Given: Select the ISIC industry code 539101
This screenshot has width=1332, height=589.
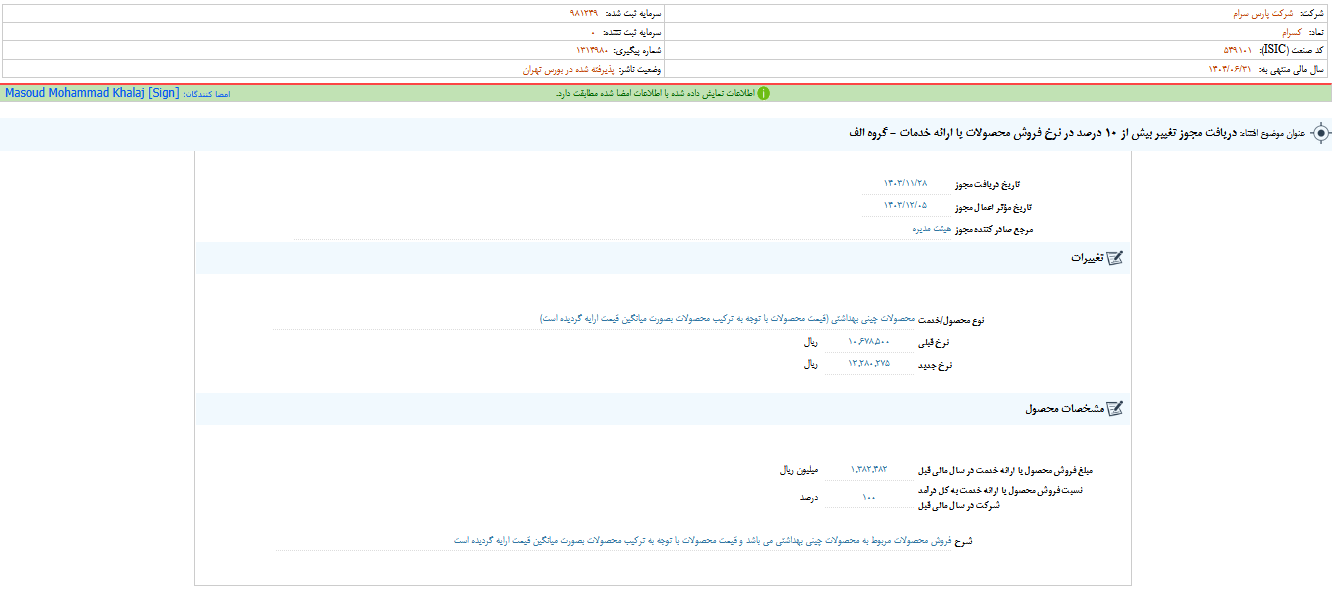Looking at the screenshot, I should [x=1240, y=50].
